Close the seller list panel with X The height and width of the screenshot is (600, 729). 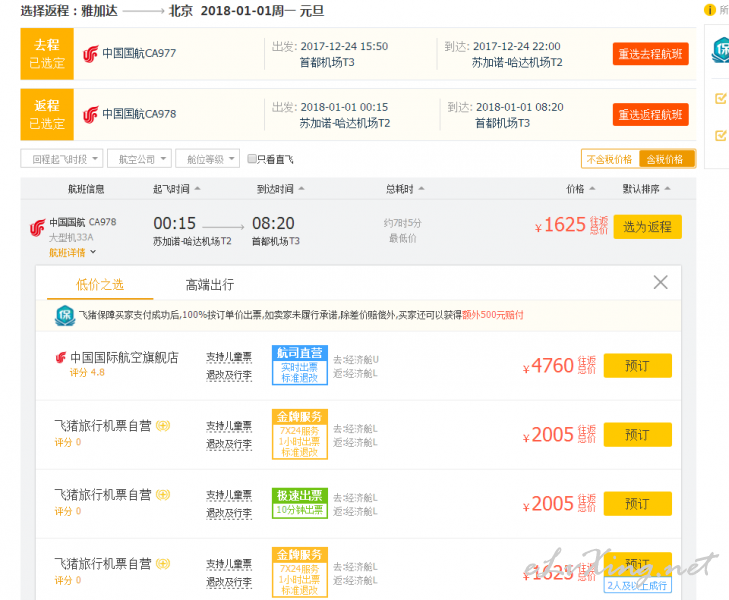click(660, 282)
